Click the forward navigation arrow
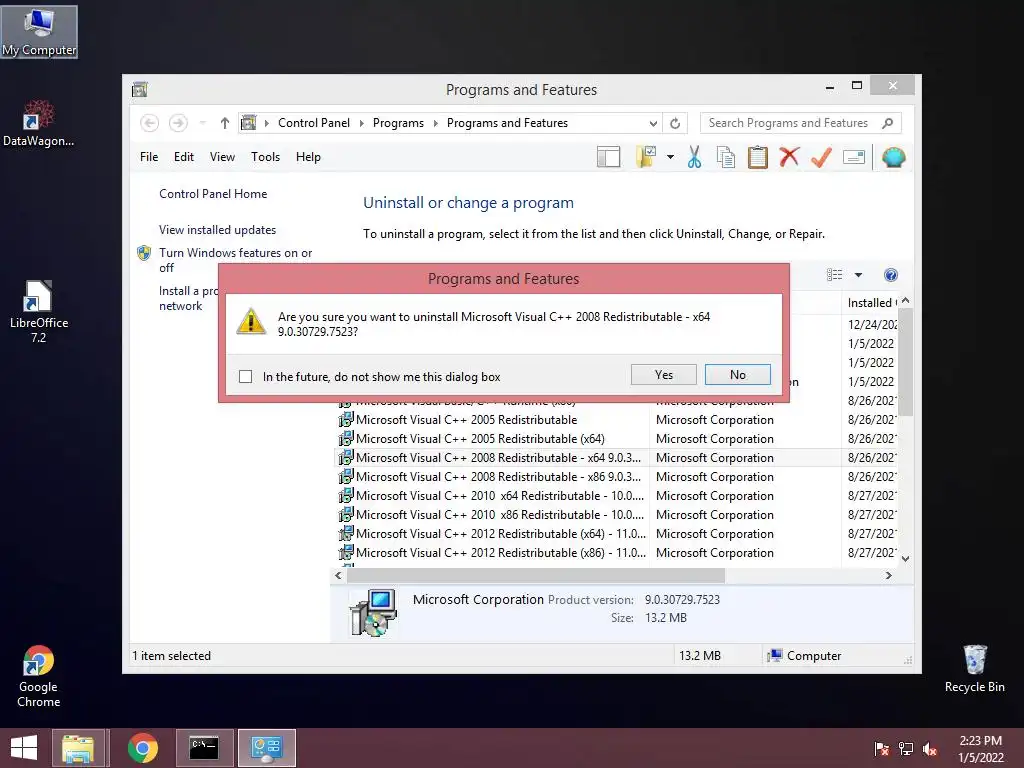Image resolution: width=1024 pixels, height=768 pixels. 178,123
